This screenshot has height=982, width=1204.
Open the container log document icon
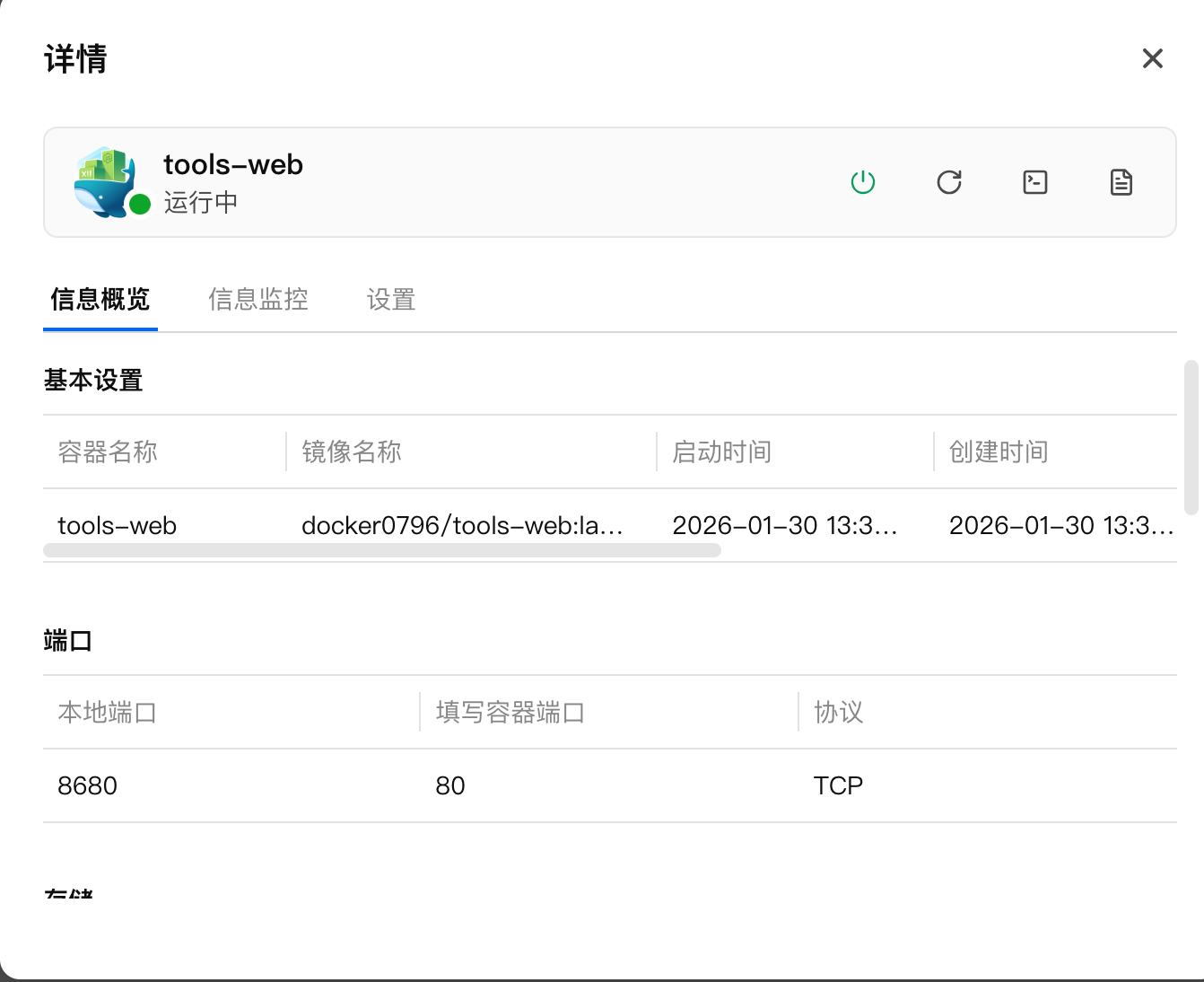pyautogui.click(x=1121, y=182)
